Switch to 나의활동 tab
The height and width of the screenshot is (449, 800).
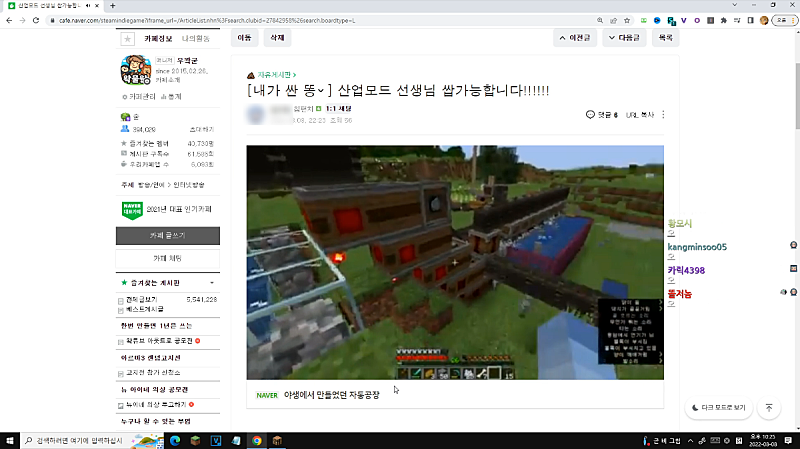196,39
